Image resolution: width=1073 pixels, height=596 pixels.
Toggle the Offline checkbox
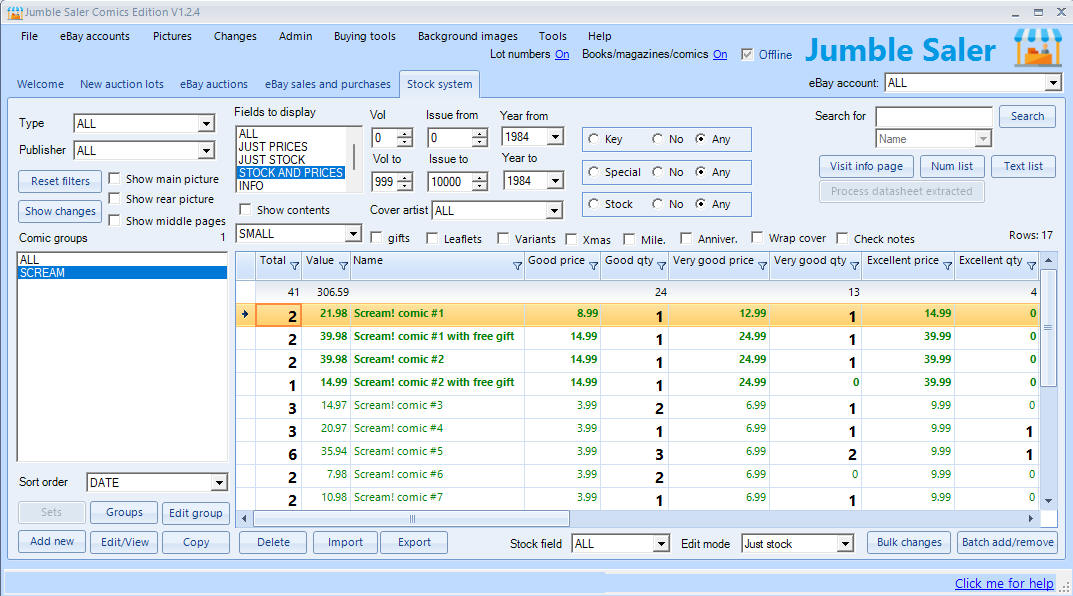(747, 55)
